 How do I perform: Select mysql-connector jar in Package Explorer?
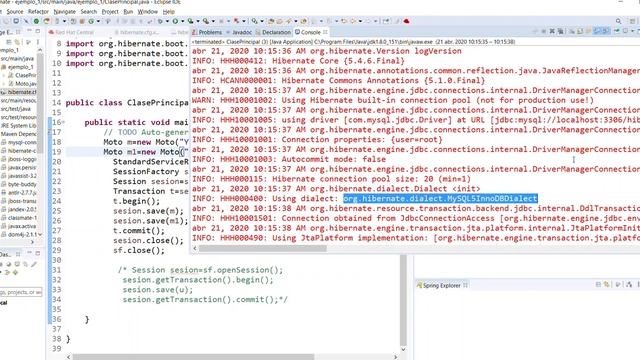point(19,142)
